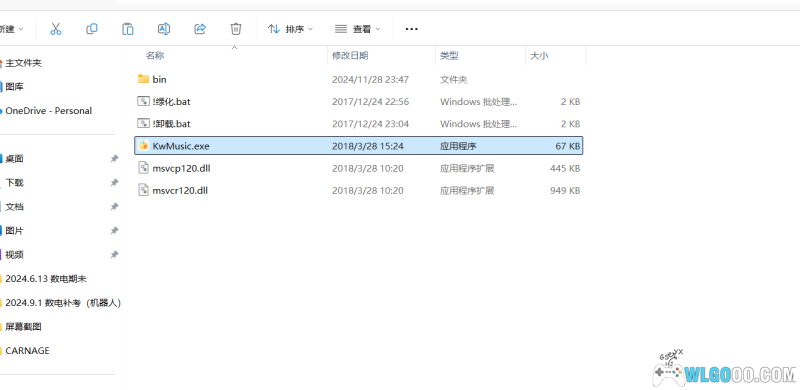Click the 2017/12/24 23:04 date cell
Screen dimensions: 800x390
coord(370,124)
